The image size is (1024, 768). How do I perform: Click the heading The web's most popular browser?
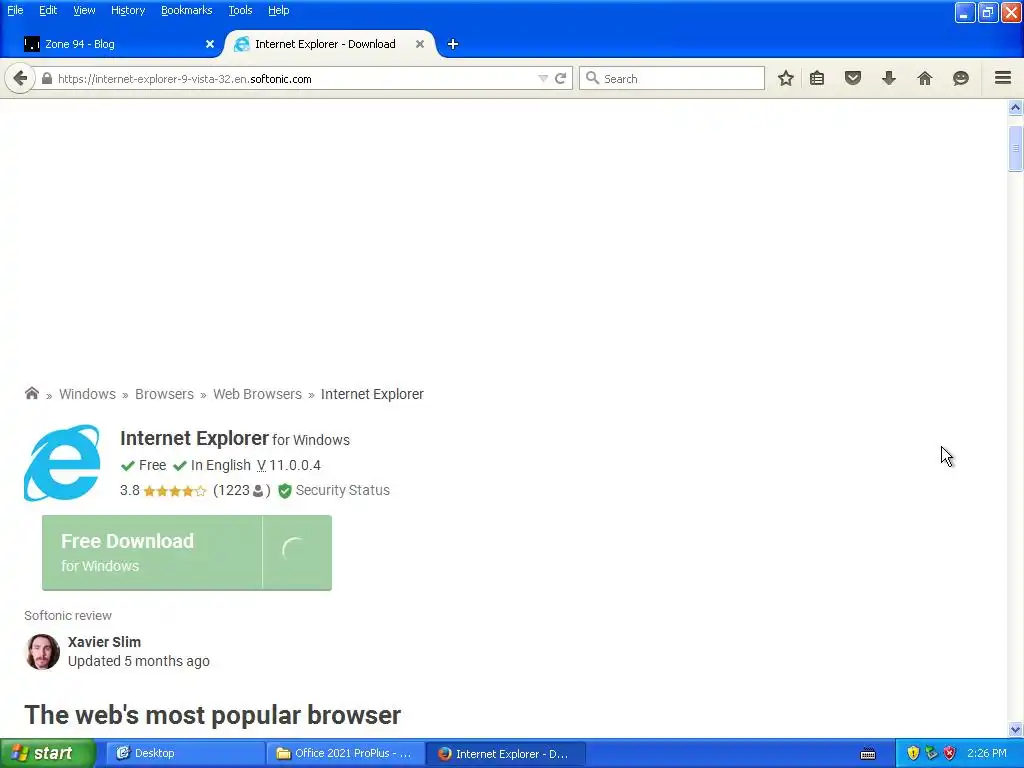(212, 715)
